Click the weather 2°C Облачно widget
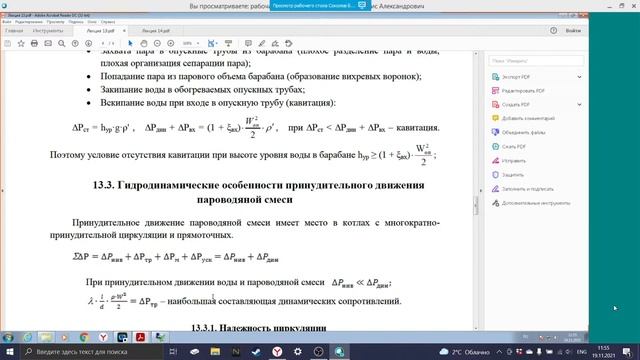Screen dimensions: 640x360 pos(464,352)
